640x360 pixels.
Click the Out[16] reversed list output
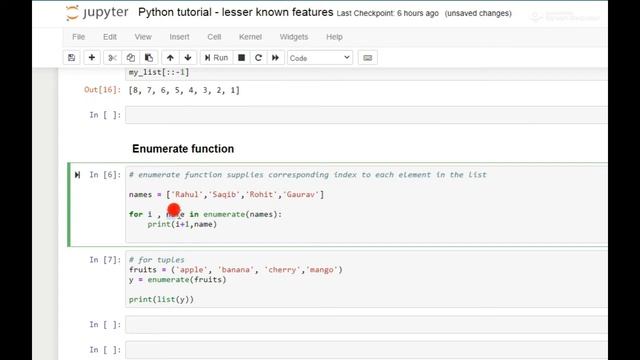184,90
